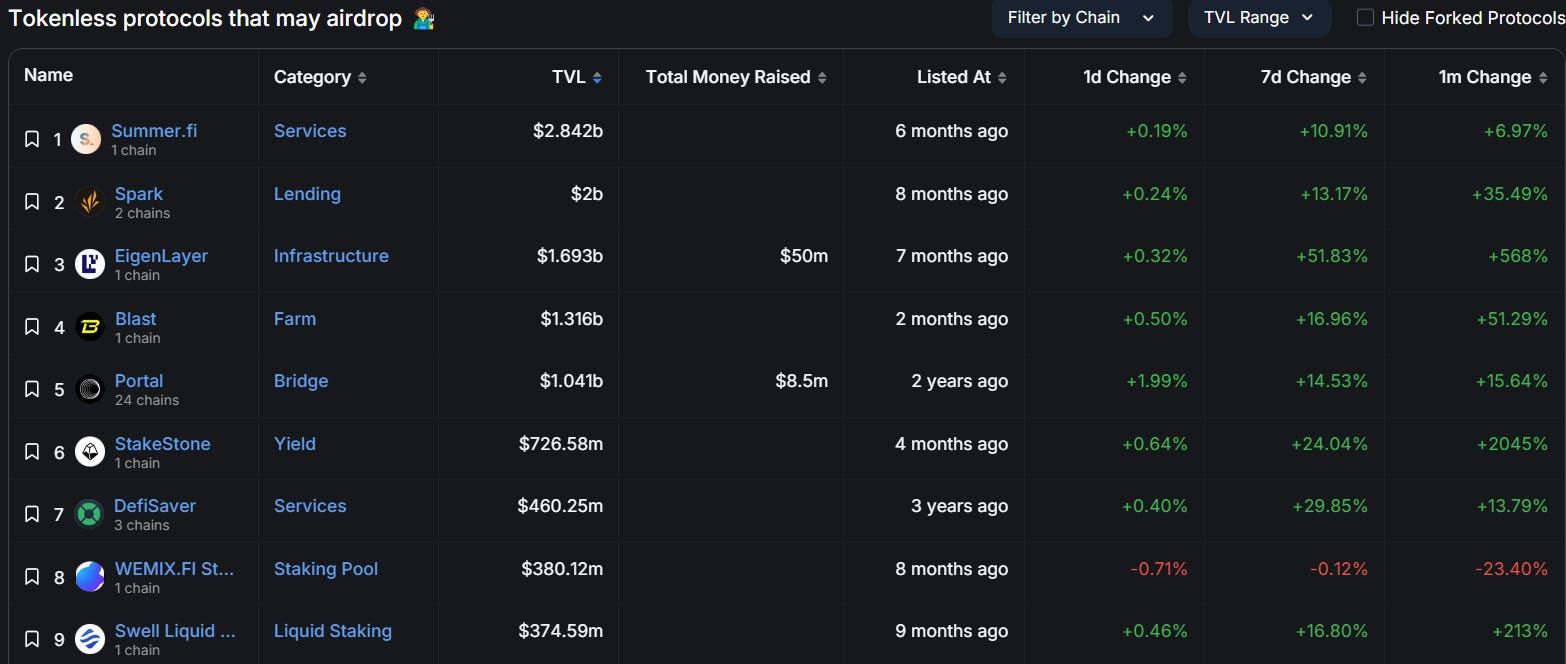Toggle bookmark for WEMIX.FI Staking
Viewport: 1566px width, 664px height.
[32, 577]
